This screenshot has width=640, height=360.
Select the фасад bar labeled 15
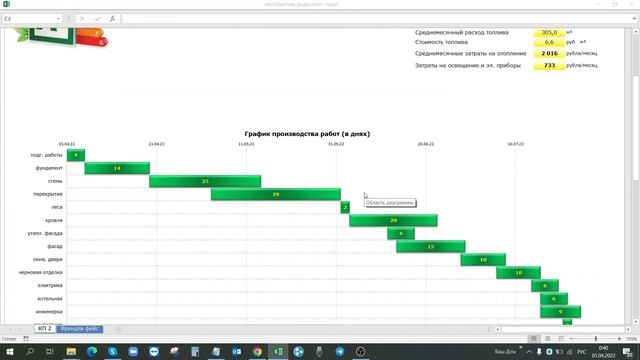click(x=431, y=247)
